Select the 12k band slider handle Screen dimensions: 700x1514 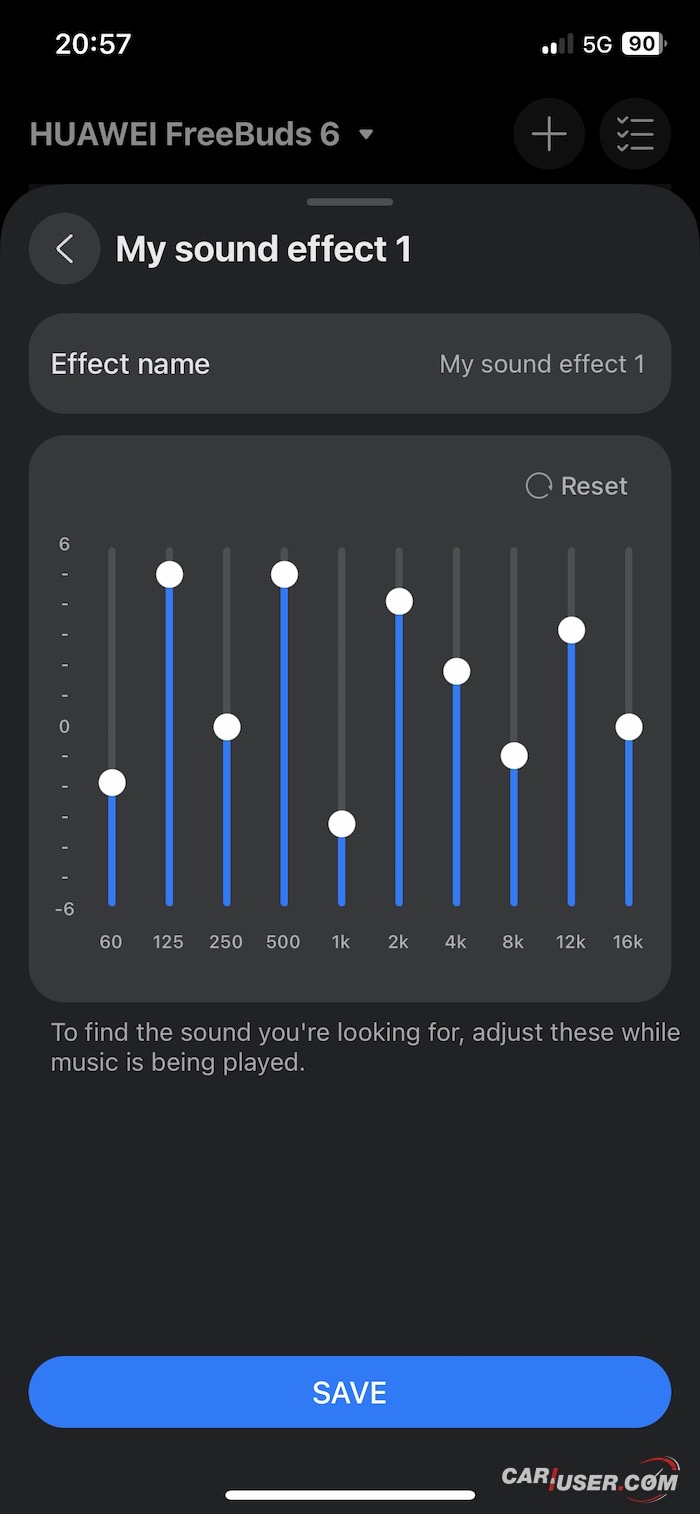click(572, 630)
